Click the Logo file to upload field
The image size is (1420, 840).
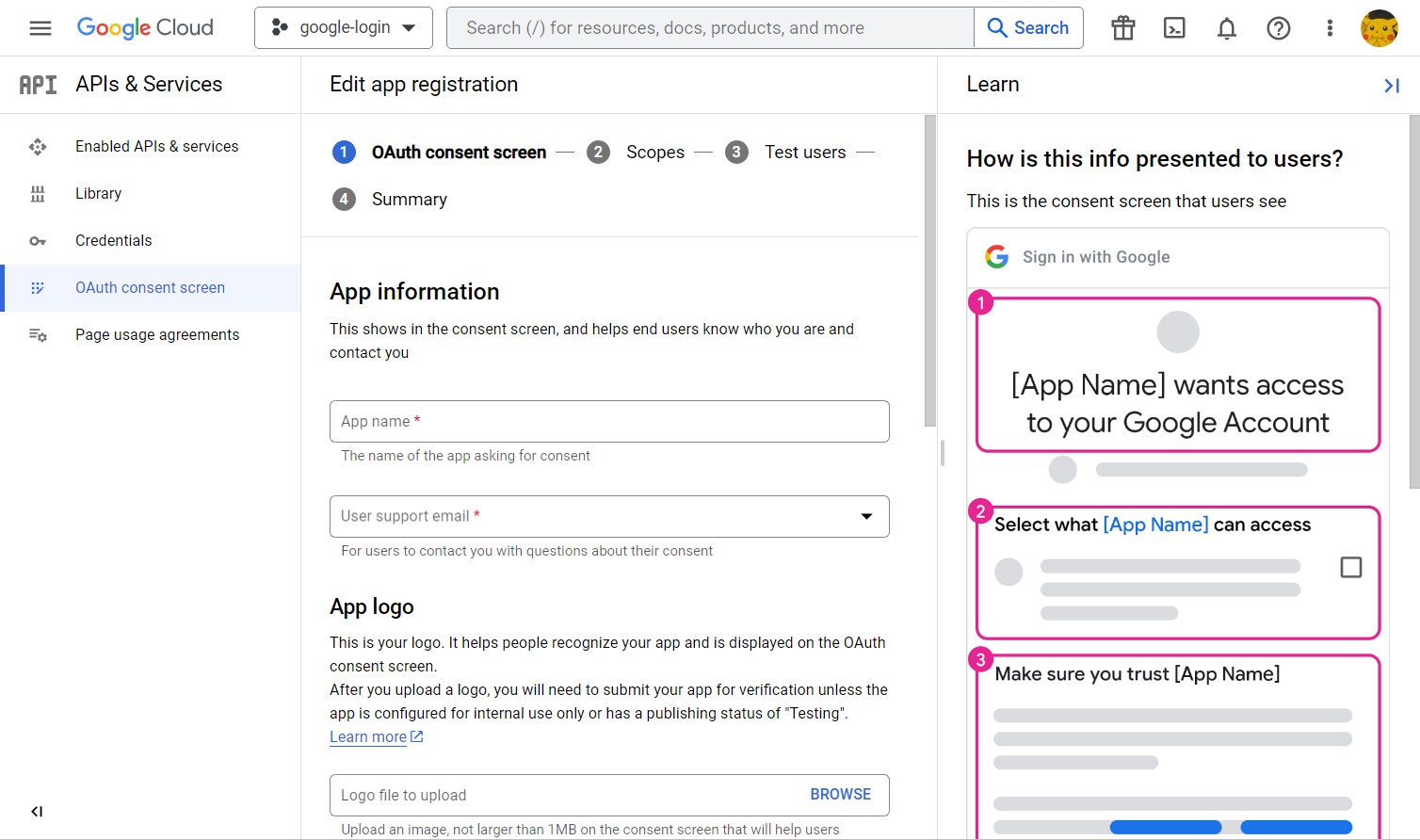point(609,796)
